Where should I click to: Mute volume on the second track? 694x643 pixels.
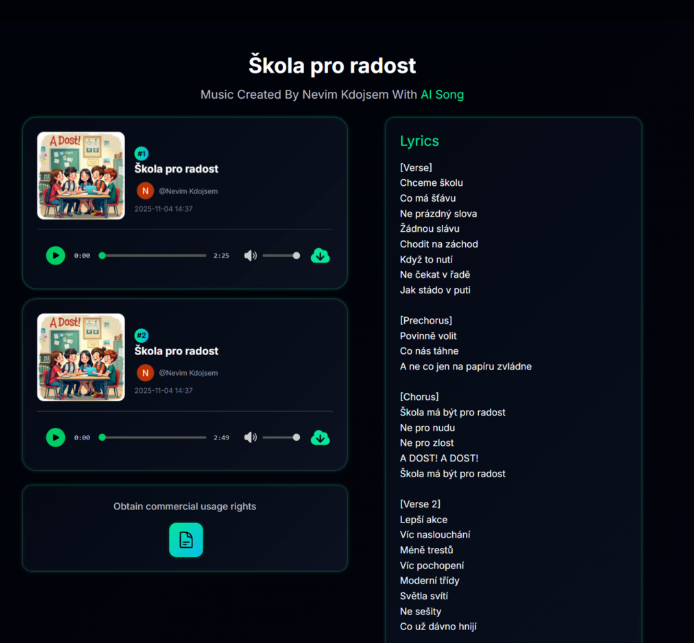tap(250, 437)
